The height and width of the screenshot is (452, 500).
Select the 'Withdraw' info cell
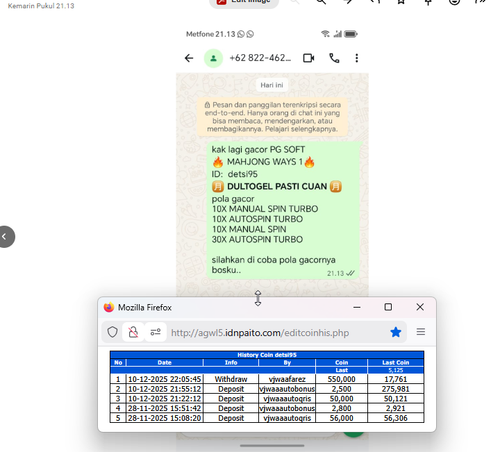tap(231, 379)
